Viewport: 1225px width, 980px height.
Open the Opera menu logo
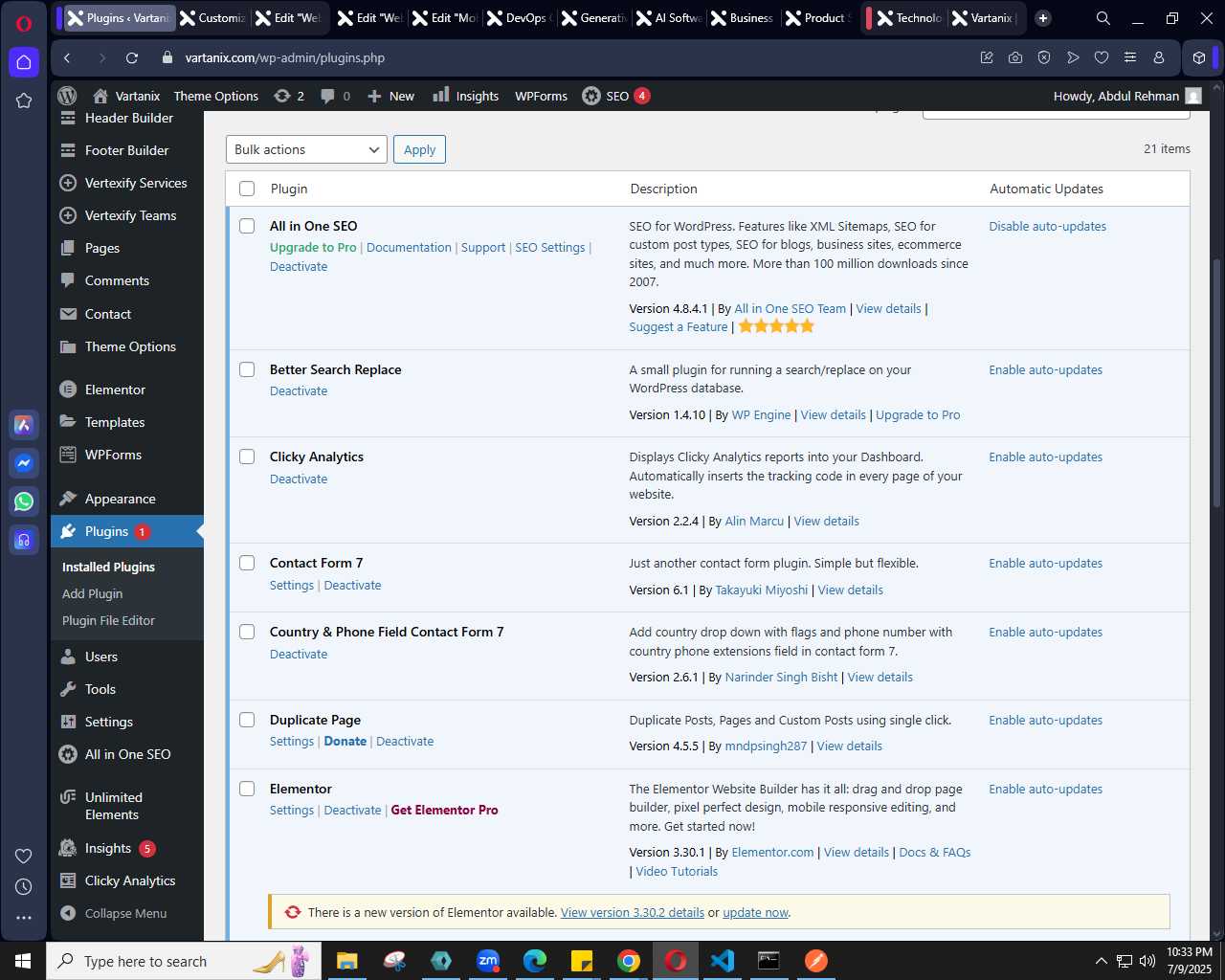(24, 23)
